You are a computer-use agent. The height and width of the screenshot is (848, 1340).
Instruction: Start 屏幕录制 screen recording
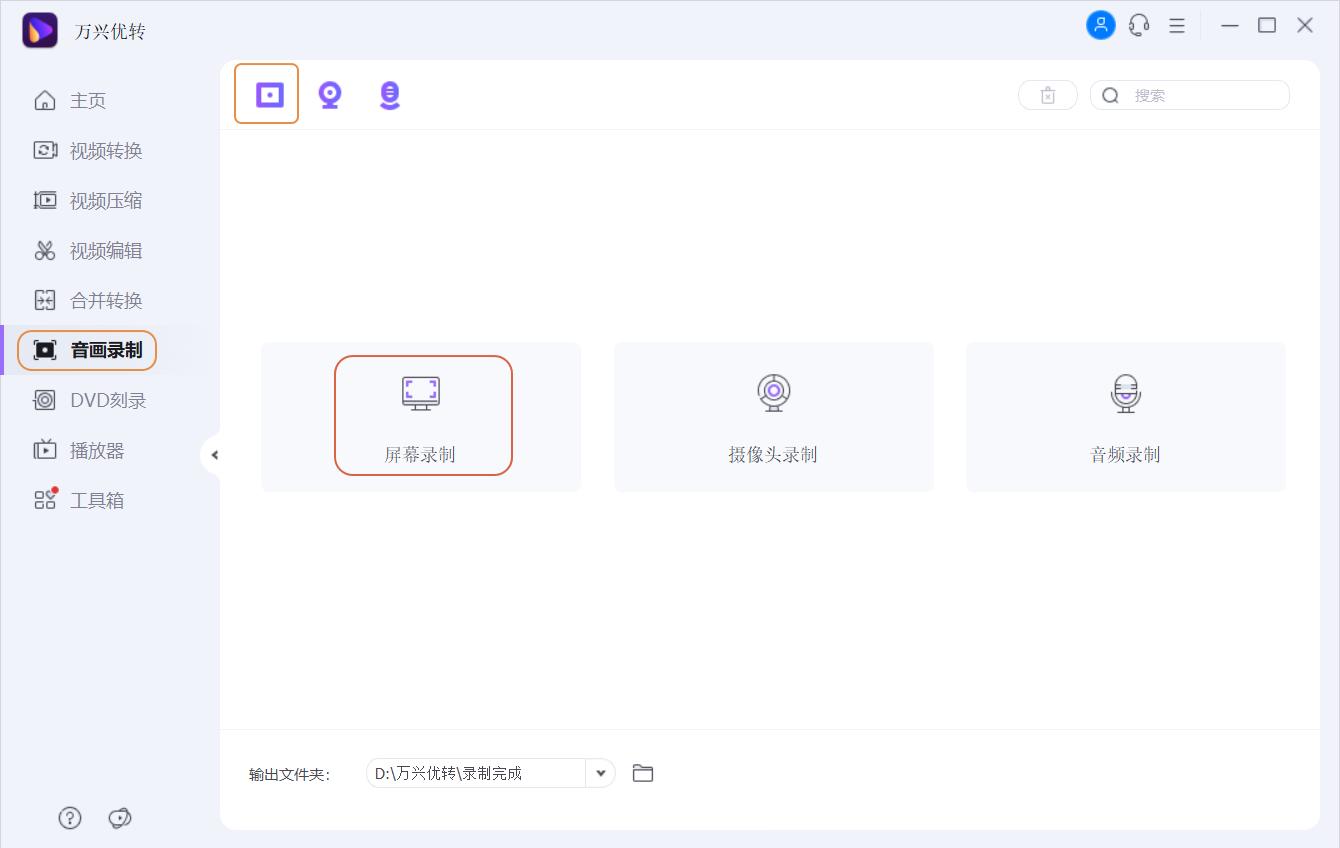pyautogui.click(x=421, y=416)
